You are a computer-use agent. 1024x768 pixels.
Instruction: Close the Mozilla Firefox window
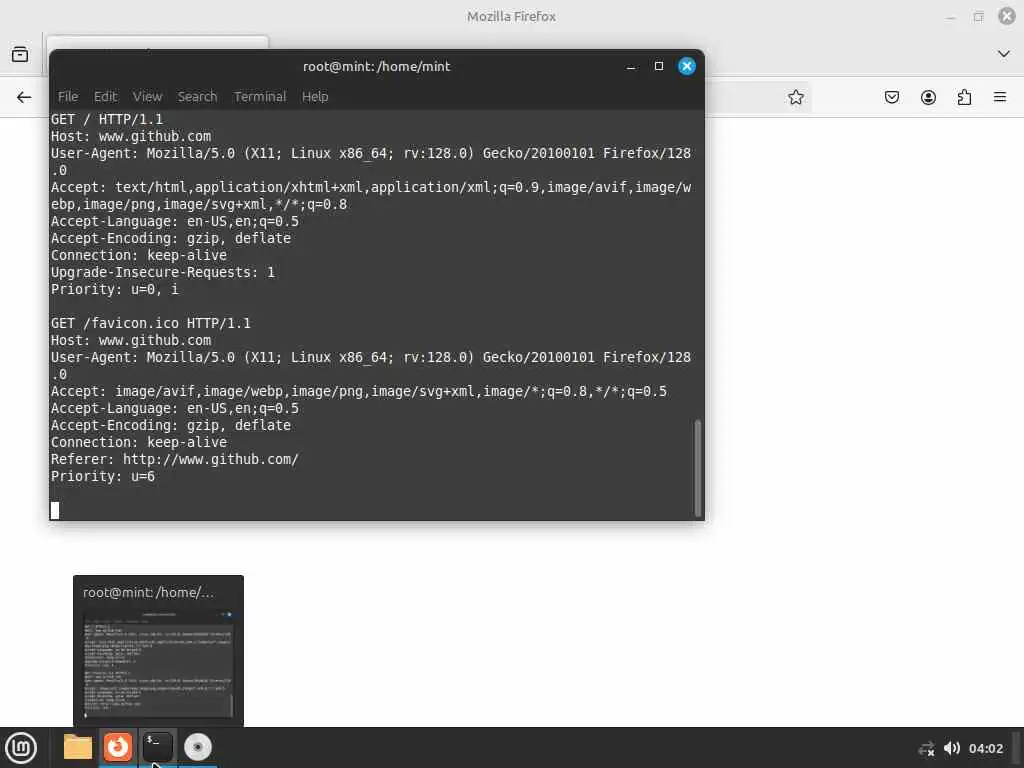pos(1007,16)
